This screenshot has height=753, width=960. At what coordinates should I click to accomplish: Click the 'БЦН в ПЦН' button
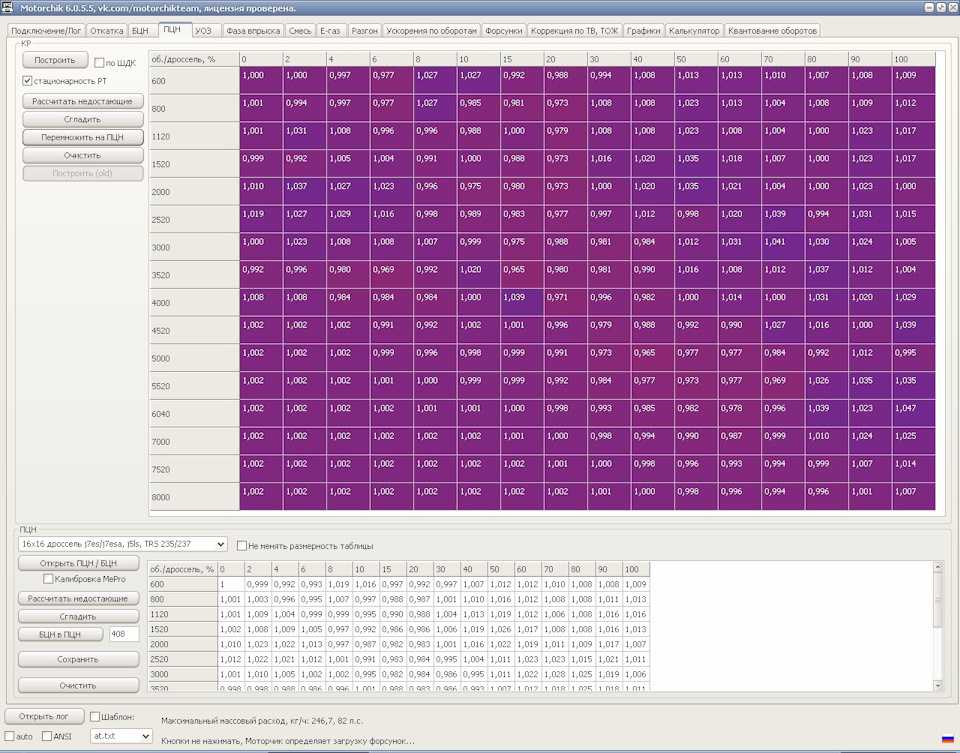tap(60, 634)
